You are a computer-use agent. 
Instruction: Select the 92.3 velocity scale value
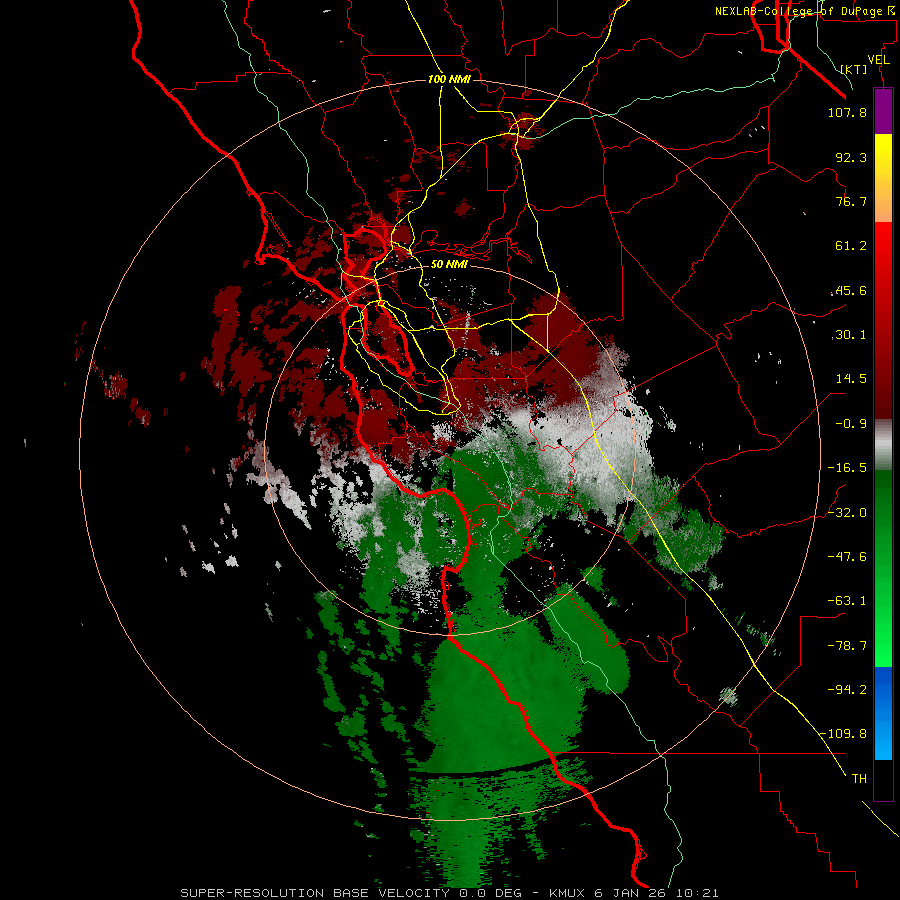pos(851,157)
